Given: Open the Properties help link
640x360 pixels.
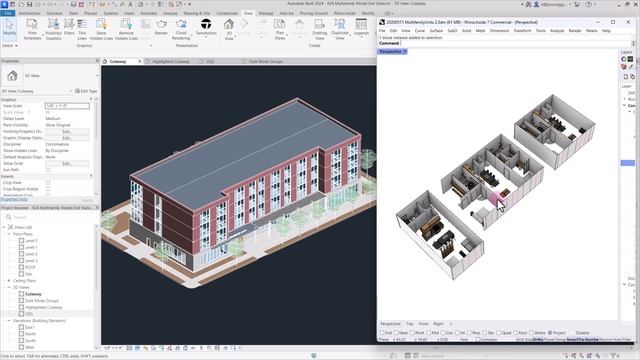Looking at the screenshot, I should click(x=14, y=199).
